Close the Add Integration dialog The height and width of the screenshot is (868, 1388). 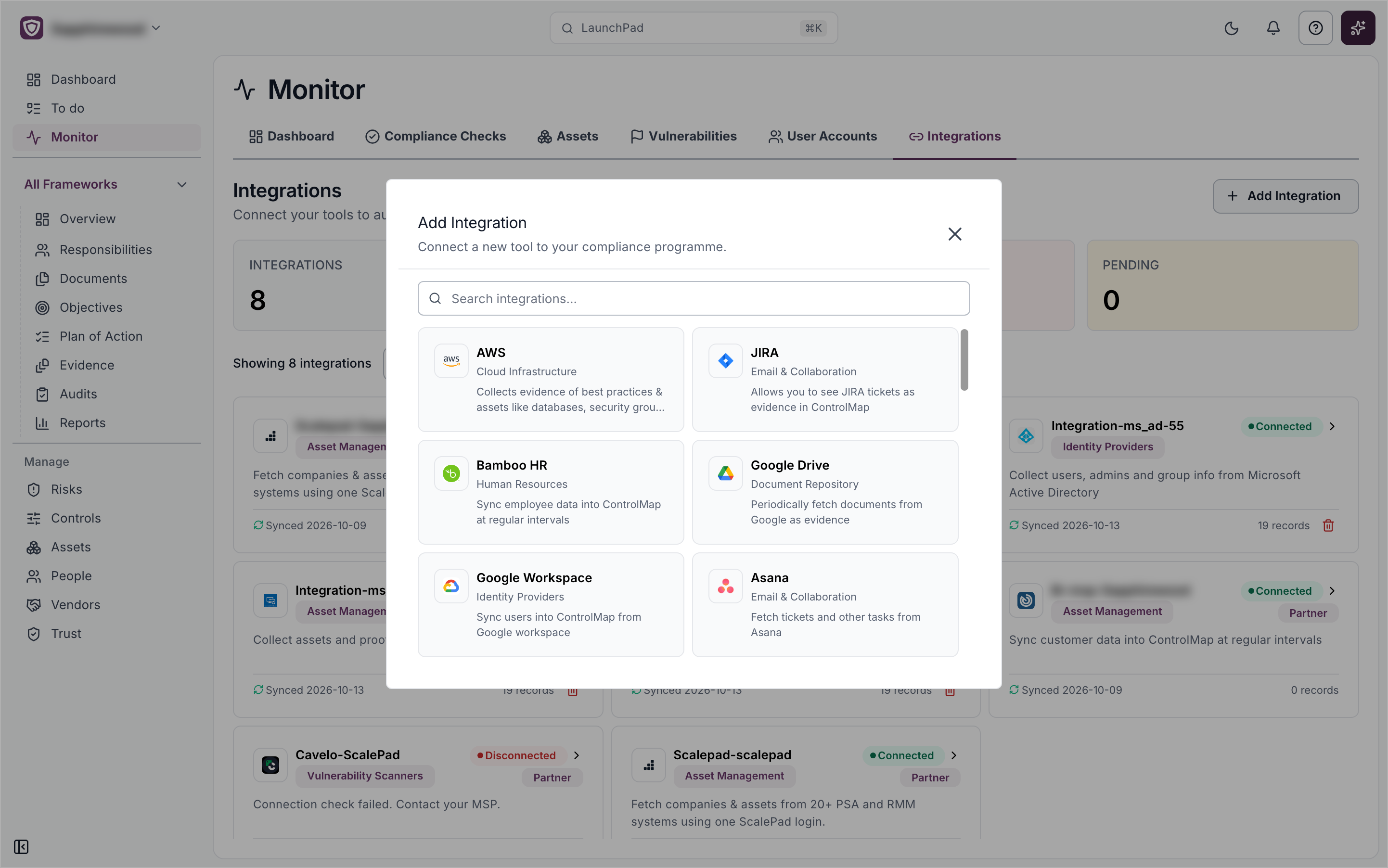954,234
